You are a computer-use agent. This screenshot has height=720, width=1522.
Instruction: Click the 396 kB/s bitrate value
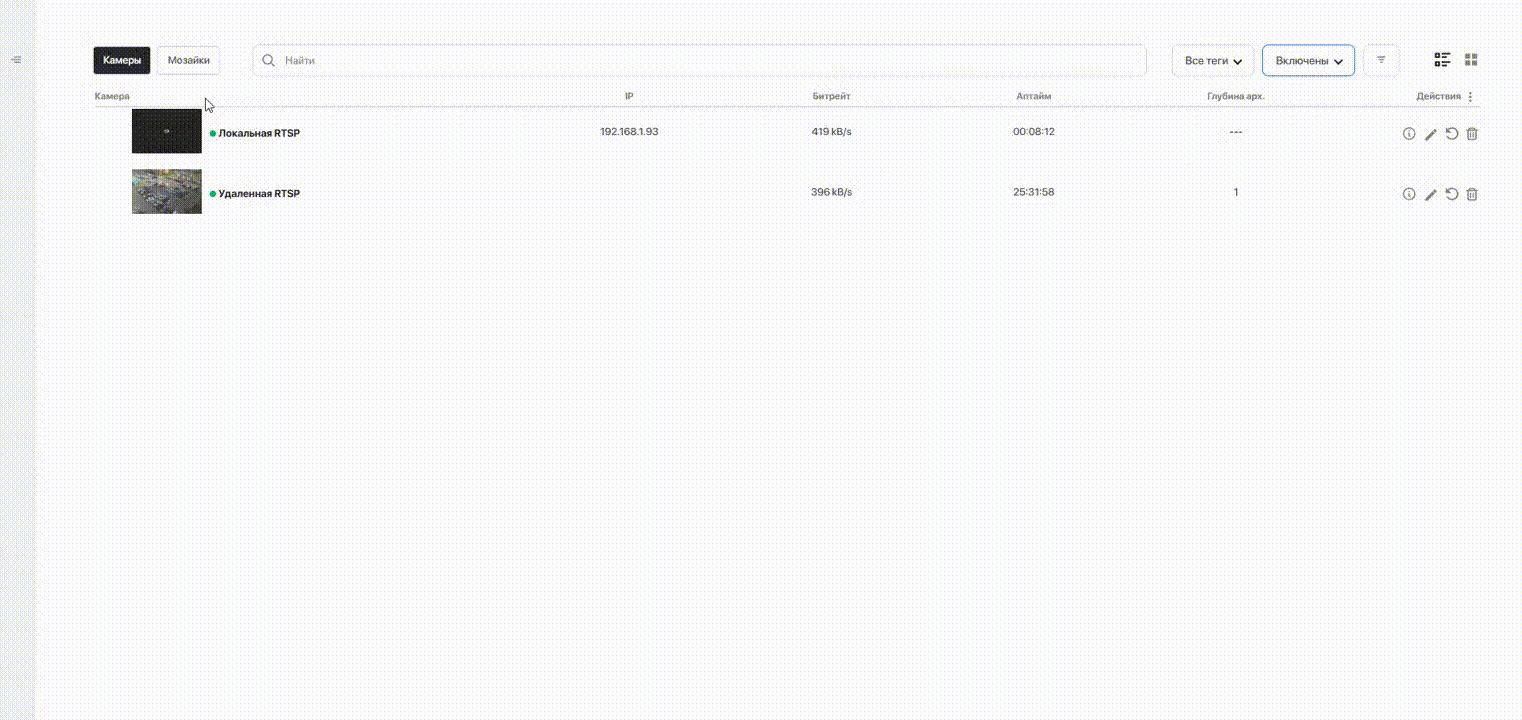pyautogui.click(x=831, y=192)
